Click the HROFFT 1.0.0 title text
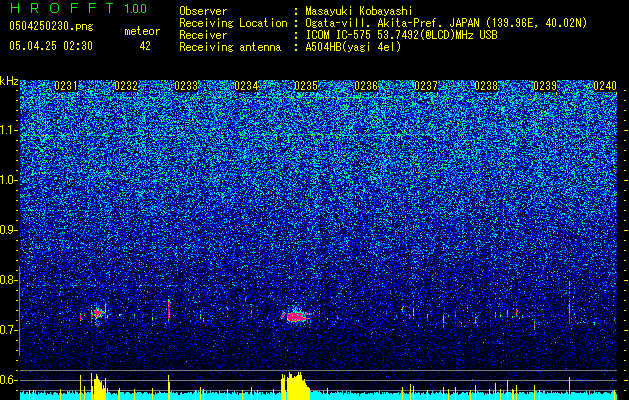The image size is (629, 400). tap(78, 8)
